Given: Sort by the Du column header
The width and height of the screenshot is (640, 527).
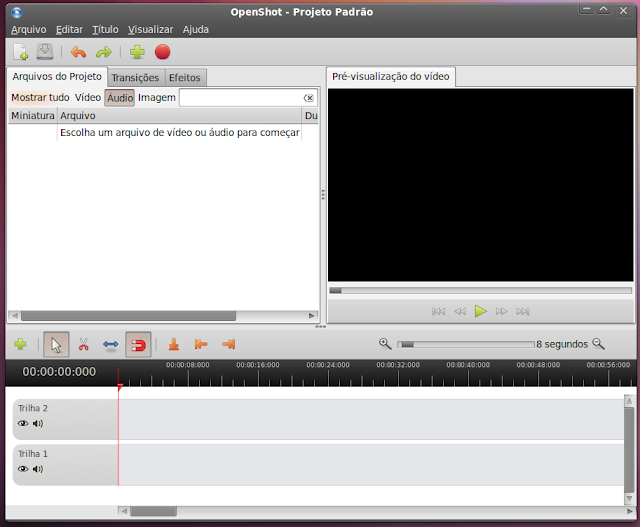Looking at the screenshot, I should pyautogui.click(x=311, y=116).
